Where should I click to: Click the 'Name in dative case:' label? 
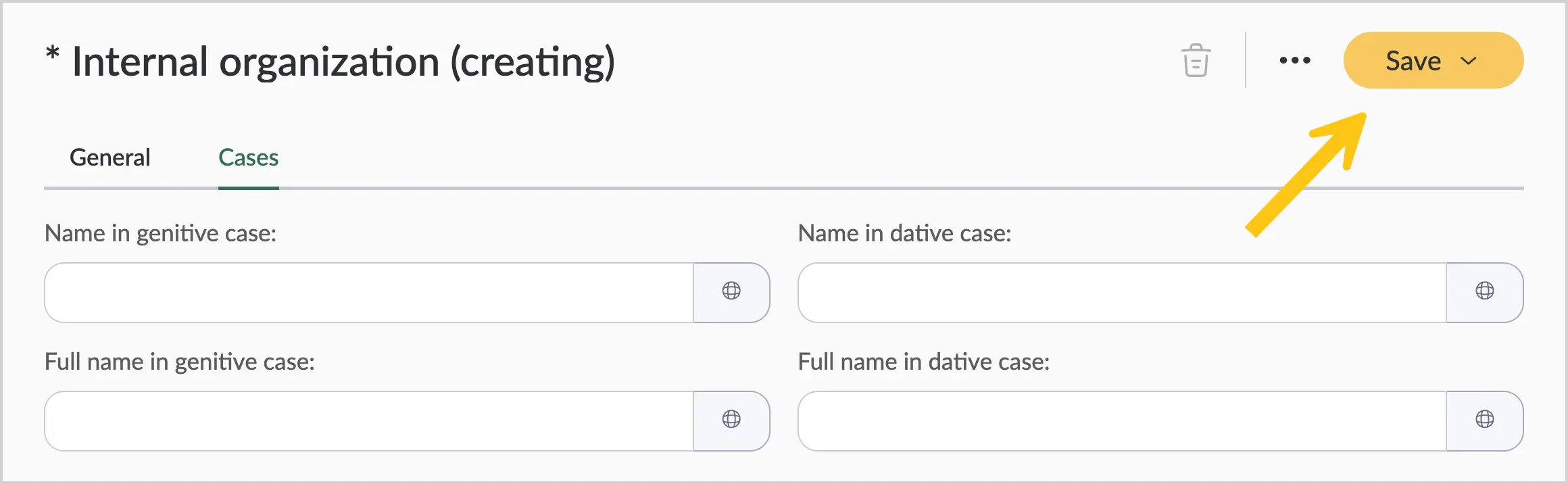(x=904, y=233)
